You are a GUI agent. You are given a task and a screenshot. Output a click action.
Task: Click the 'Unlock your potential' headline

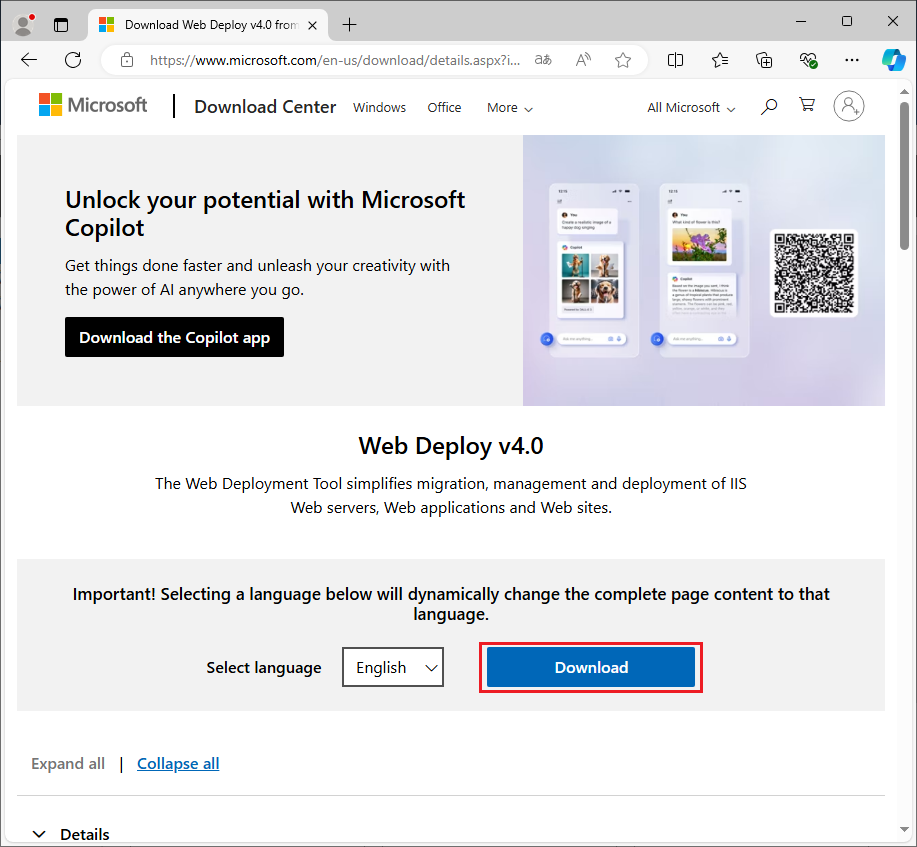click(265, 214)
